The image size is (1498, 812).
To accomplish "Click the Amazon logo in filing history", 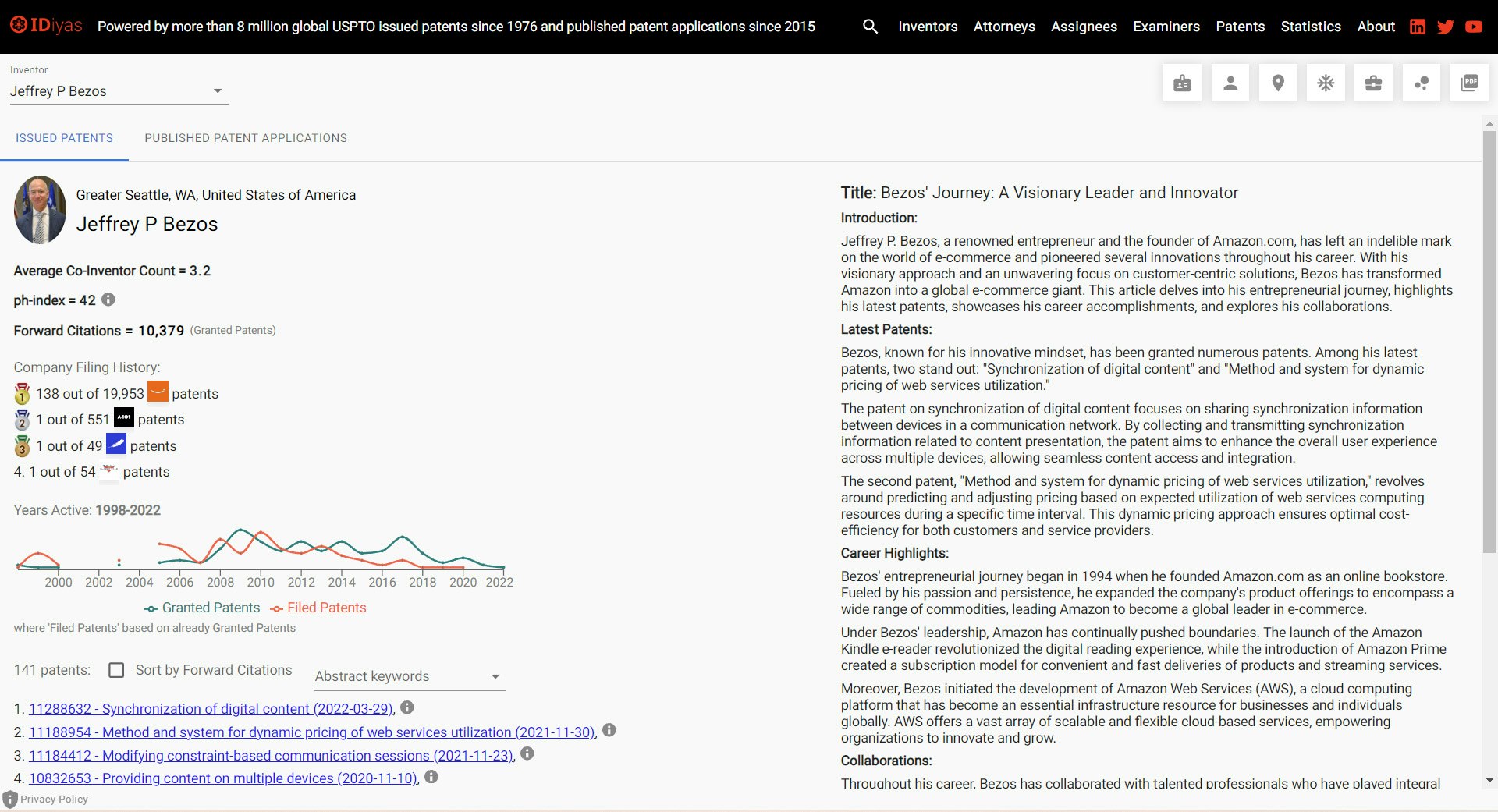I will (158, 392).
